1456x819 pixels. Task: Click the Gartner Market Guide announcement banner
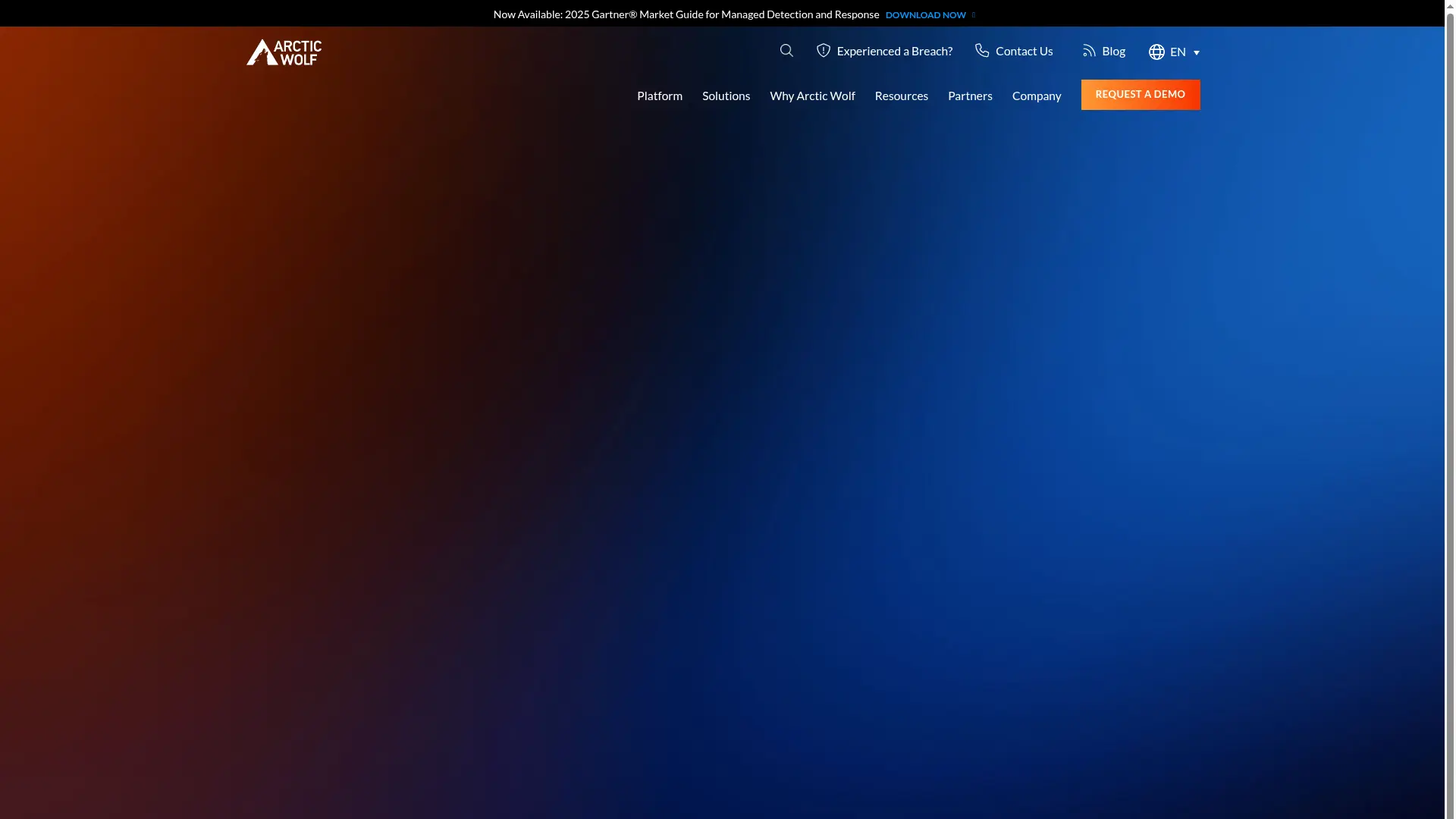[x=686, y=14]
